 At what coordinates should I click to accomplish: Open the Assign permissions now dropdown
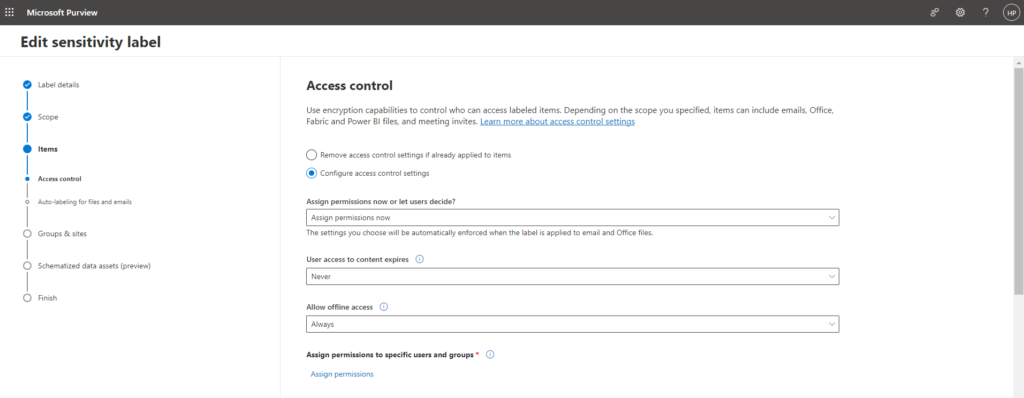tap(572, 218)
